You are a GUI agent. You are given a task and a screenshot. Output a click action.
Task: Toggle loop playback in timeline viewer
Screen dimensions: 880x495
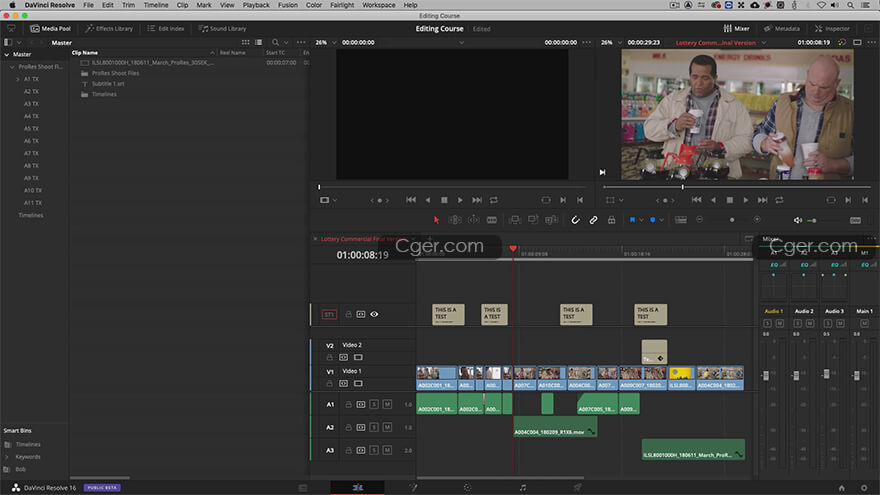tap(779, 200)
